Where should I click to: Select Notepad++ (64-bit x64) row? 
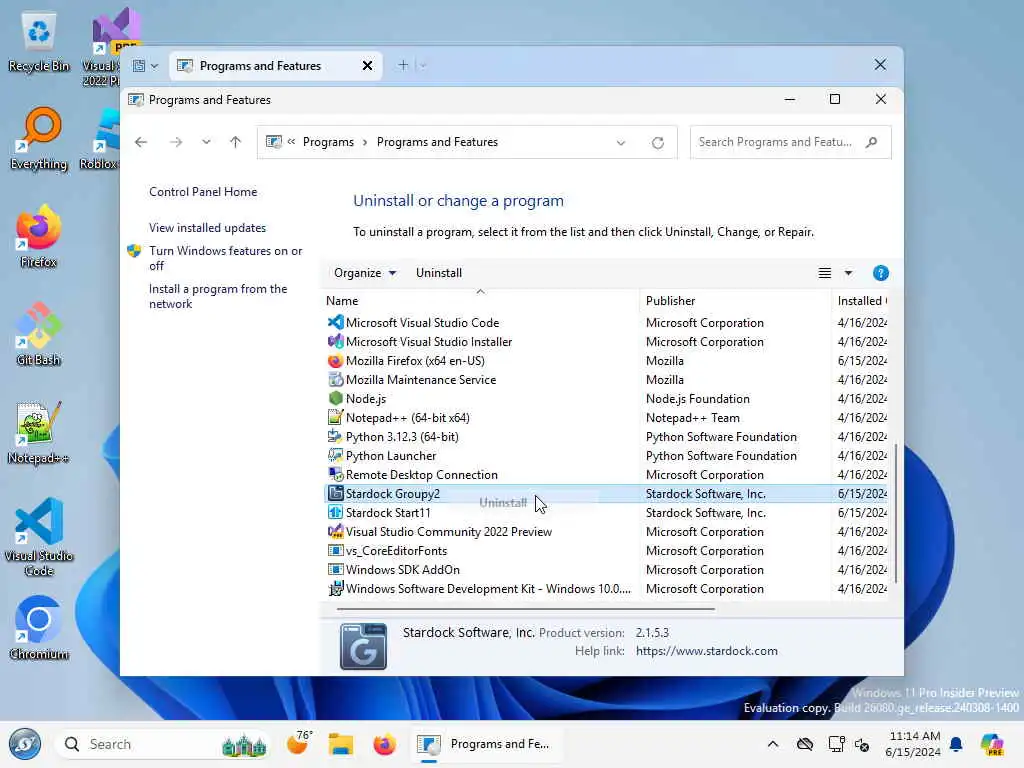coord(606,417)
